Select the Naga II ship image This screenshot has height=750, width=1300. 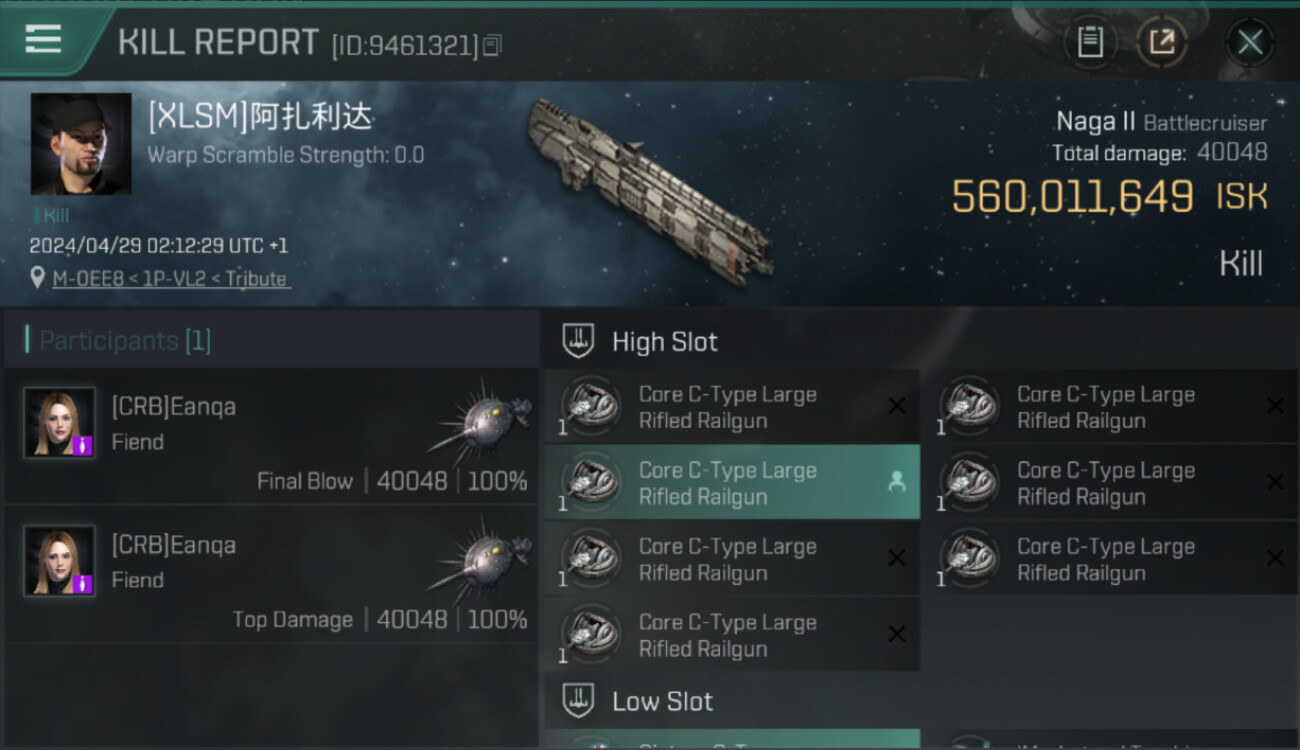(650, 188)
